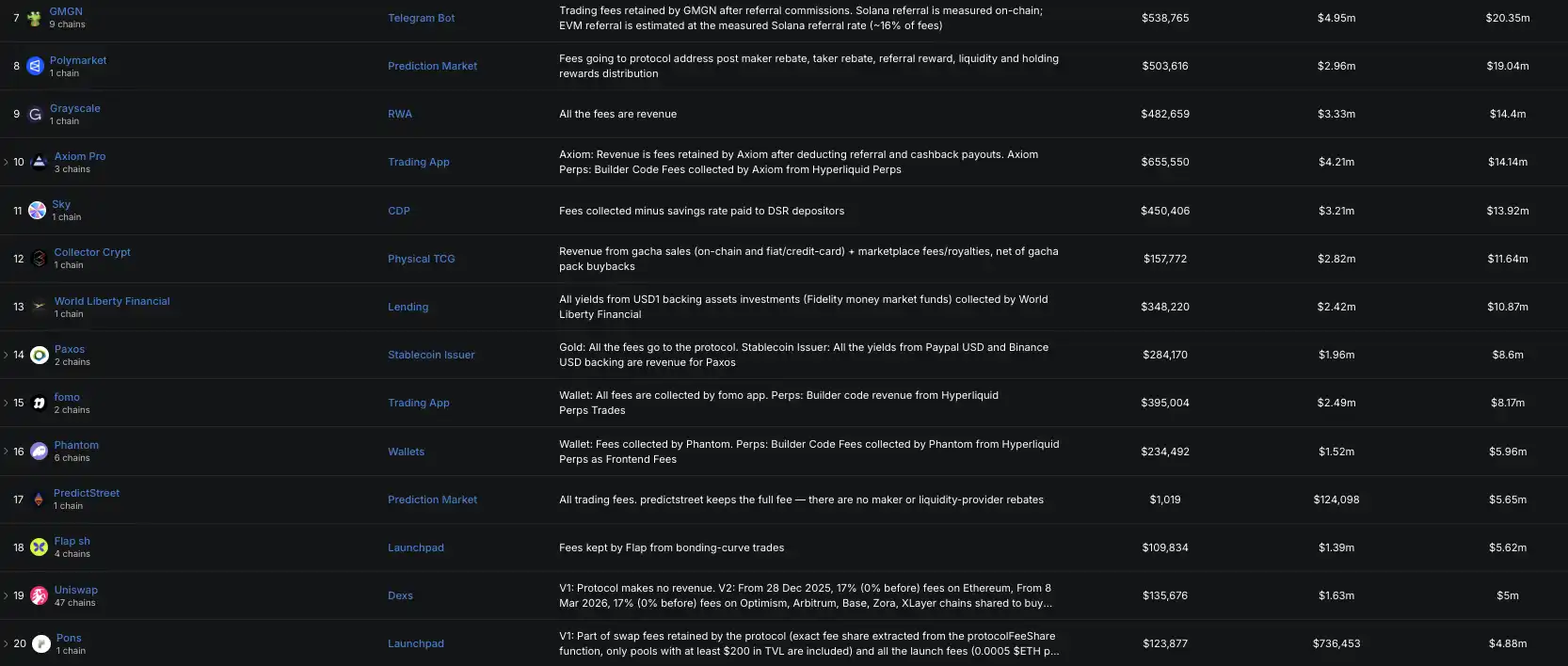1568x666 pixels.
Task: Click the GMGN protocol logo icon
Action: coord(35,18)
